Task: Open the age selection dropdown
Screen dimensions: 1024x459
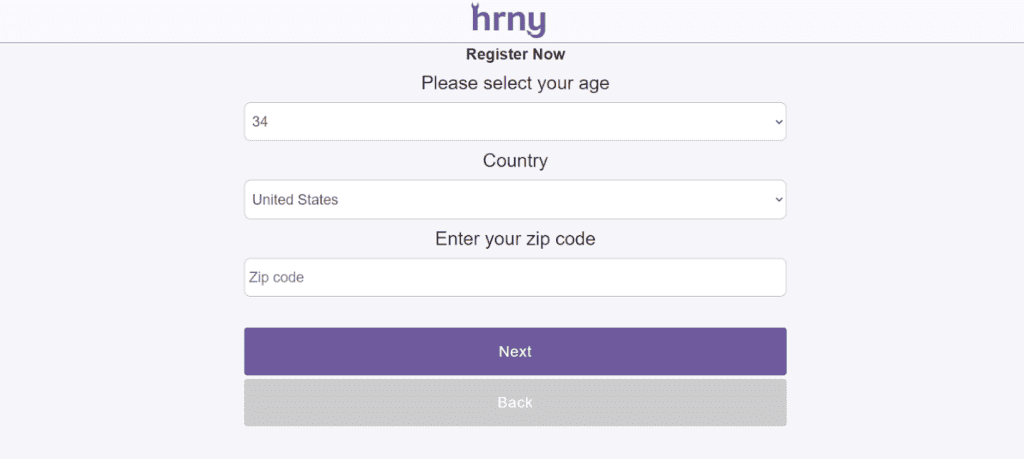Action: (x=515, y=121)
